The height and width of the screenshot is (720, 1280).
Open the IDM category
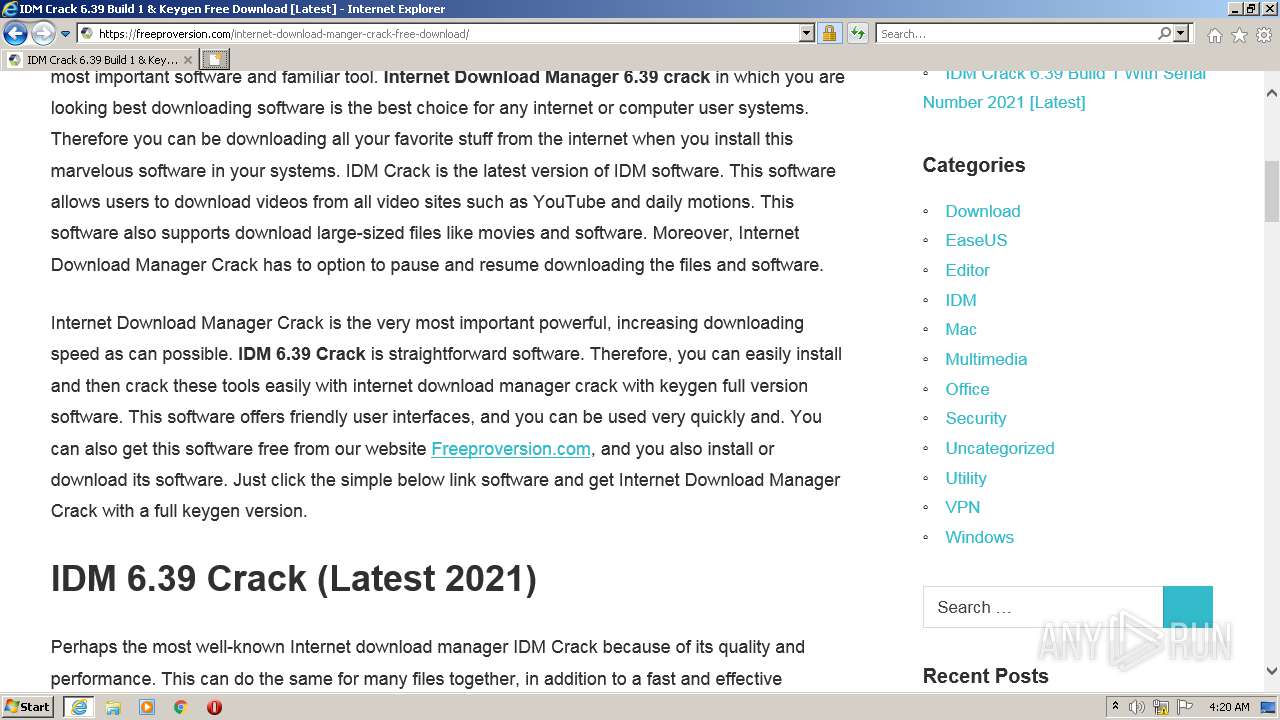coord(961,300)
